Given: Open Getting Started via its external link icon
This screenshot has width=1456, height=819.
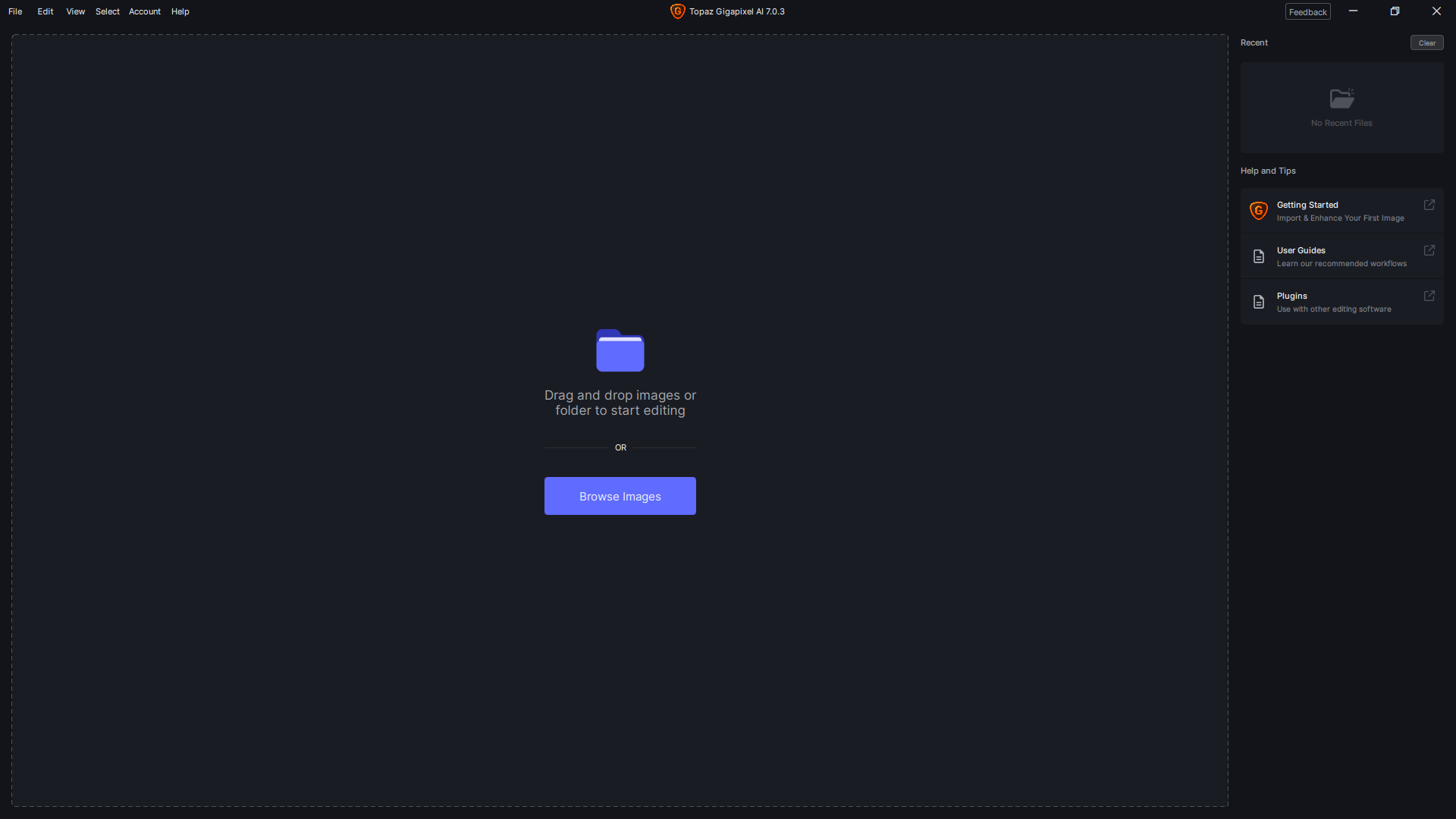Looking at the screenshot, I should tap(1429, 205).
